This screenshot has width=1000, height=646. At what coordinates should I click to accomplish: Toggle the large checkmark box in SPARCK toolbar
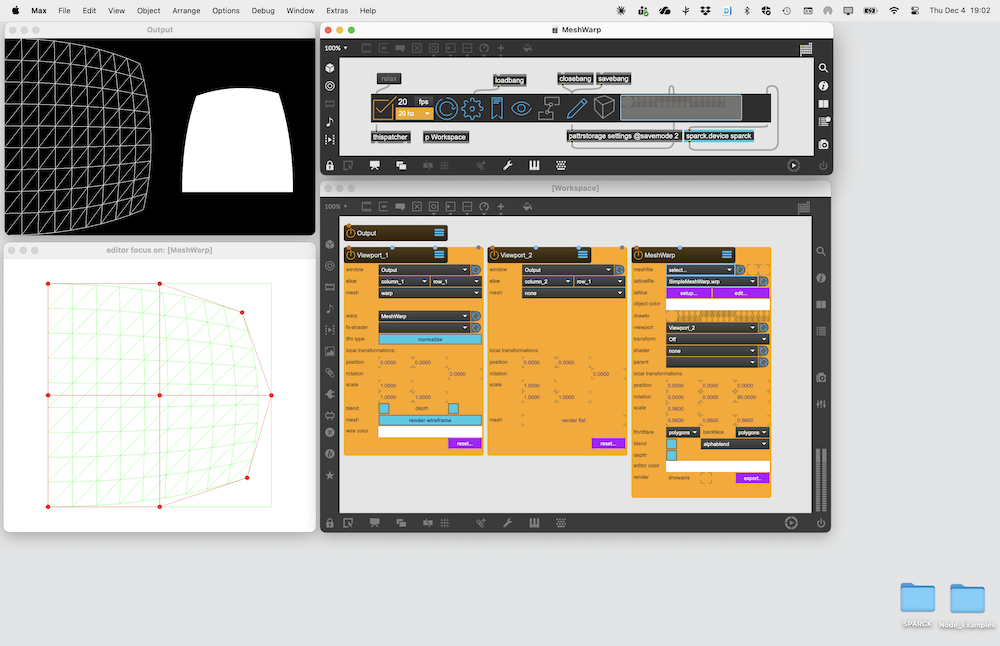(383, 108)
